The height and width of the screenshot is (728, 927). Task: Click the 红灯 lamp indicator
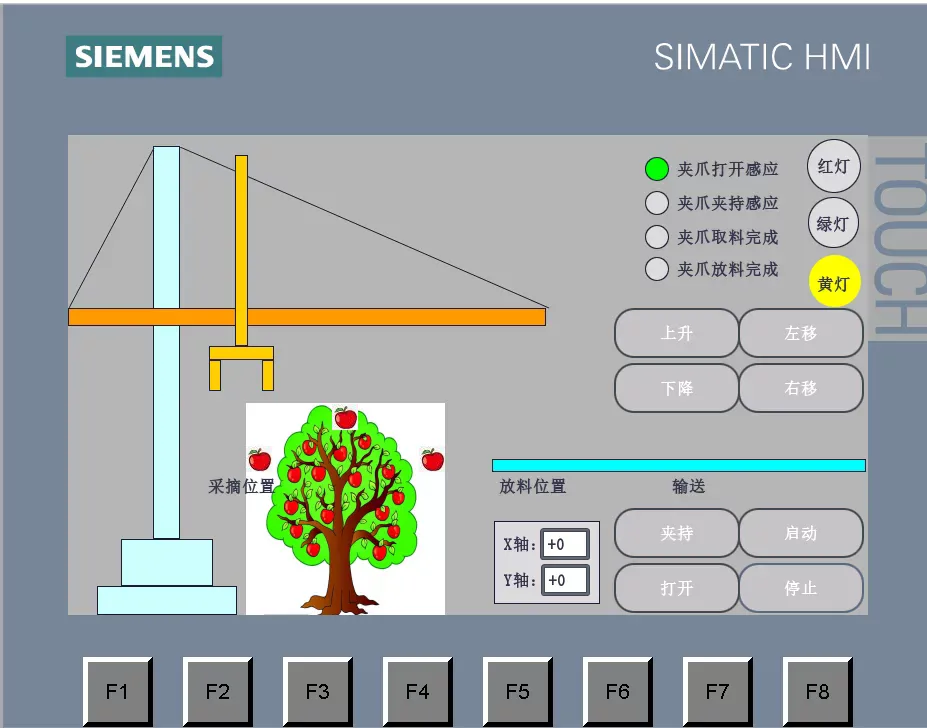(833, 166)
